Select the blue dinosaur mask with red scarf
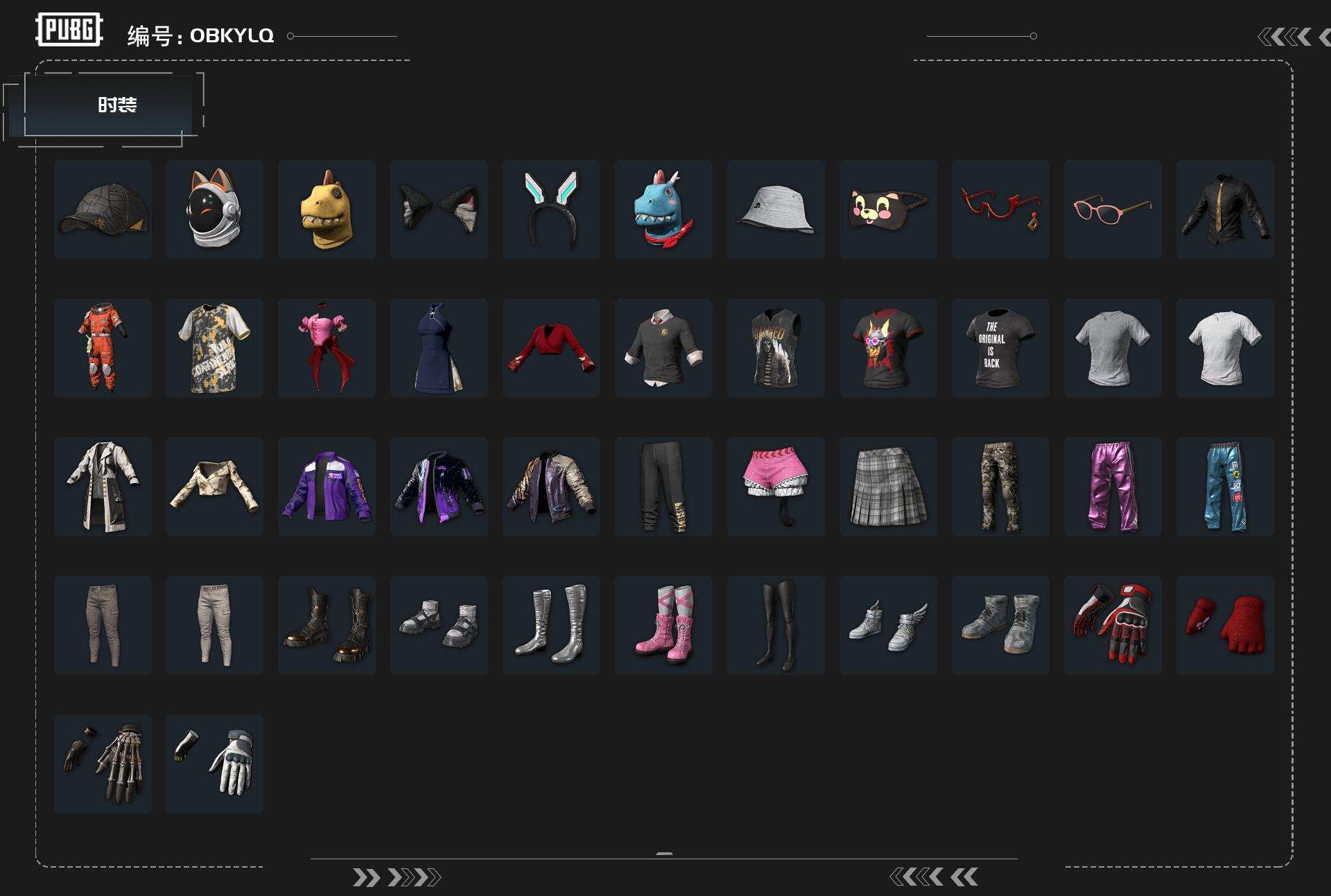Image resolution: width=1331 pixels, height=896 pixels. click(663, 209)
